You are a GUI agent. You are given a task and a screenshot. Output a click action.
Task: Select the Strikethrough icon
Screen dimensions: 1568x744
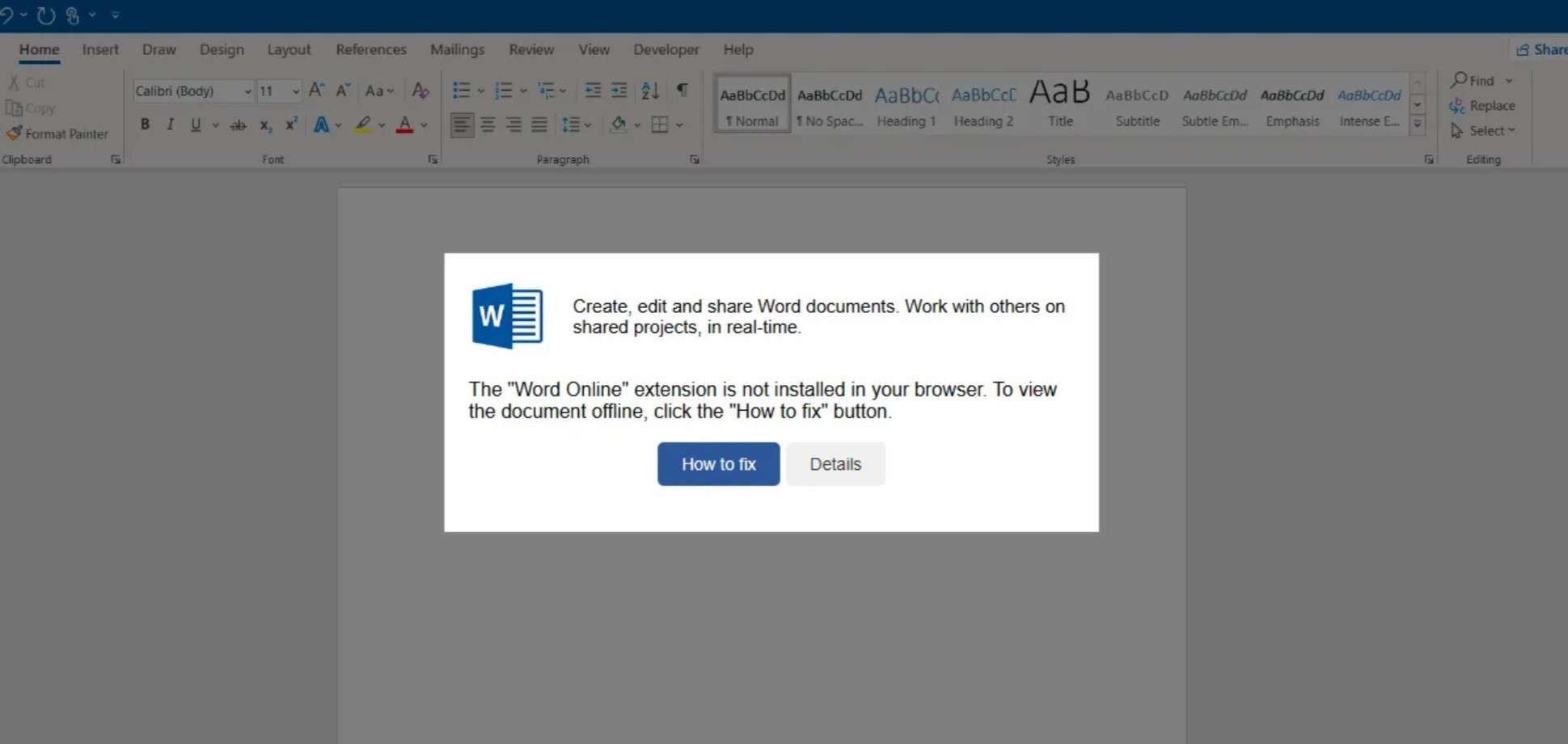tap(238, 124)
